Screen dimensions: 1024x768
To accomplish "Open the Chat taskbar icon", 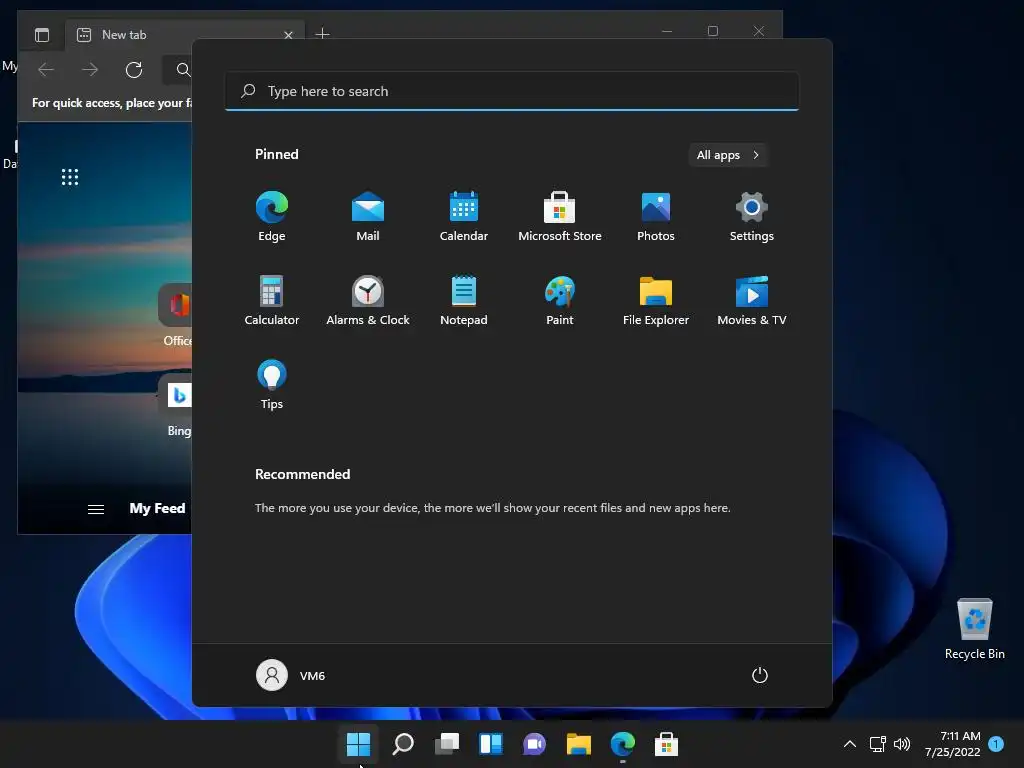I will click(x=534, y=744).
